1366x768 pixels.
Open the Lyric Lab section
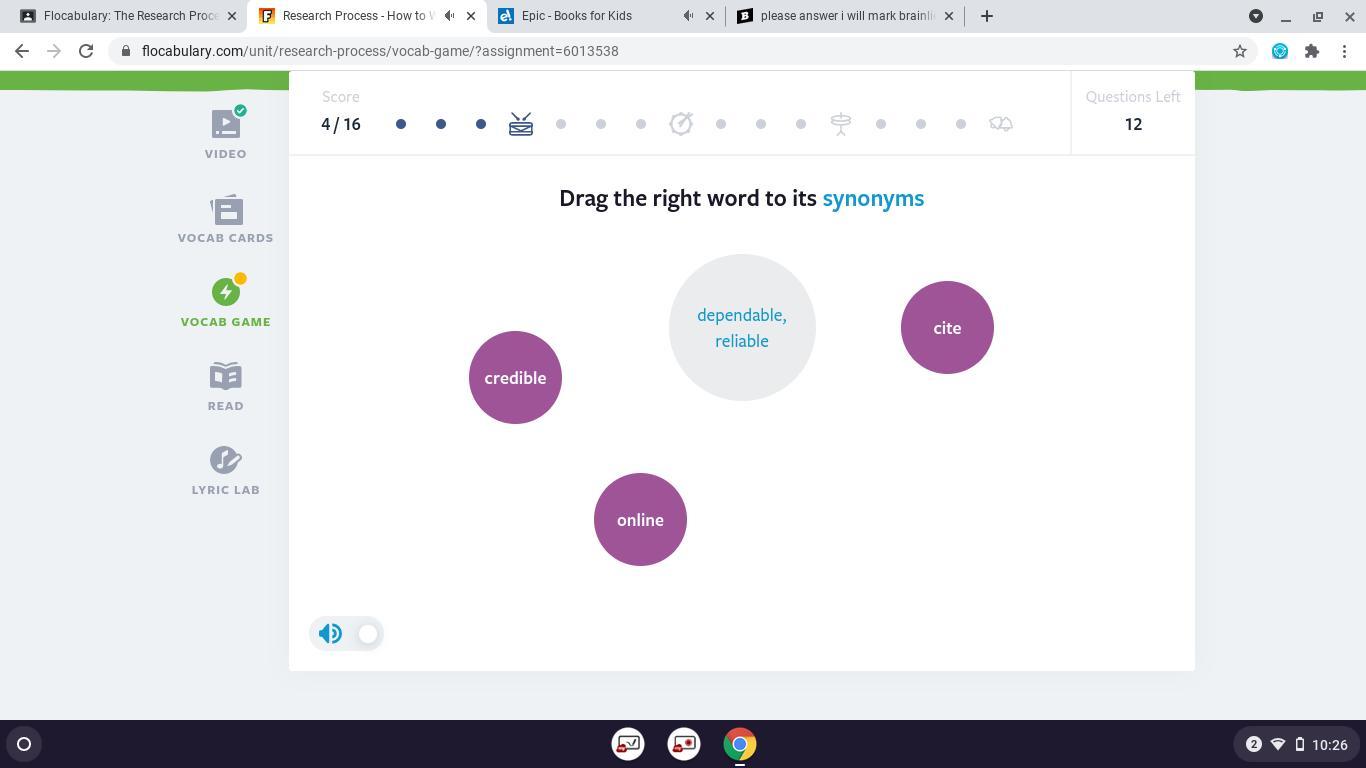tap(225, 471)
